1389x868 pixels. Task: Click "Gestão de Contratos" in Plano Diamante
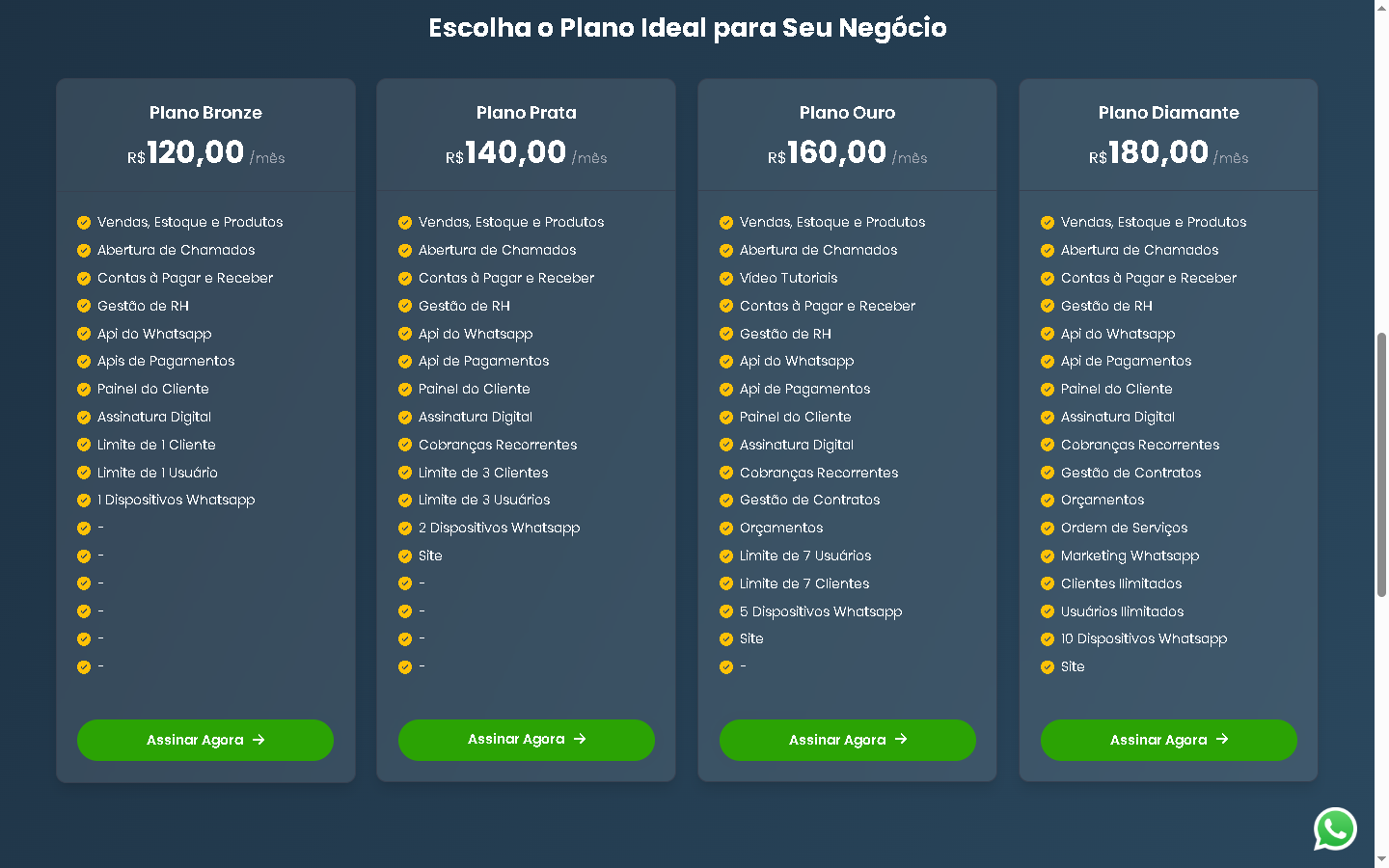pyautogui.click(x=1130, y=473)
